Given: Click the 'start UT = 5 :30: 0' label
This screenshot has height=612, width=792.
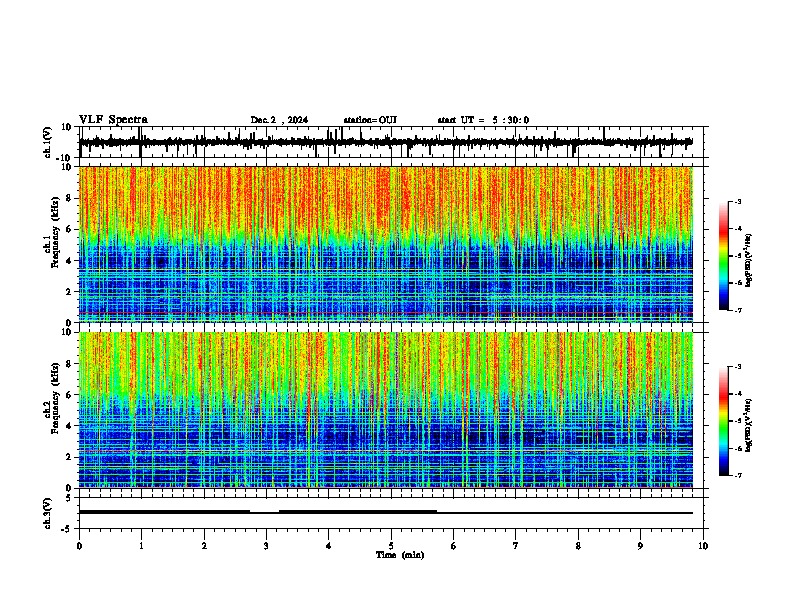Looking at the screenshot, I should coord(483,120).
